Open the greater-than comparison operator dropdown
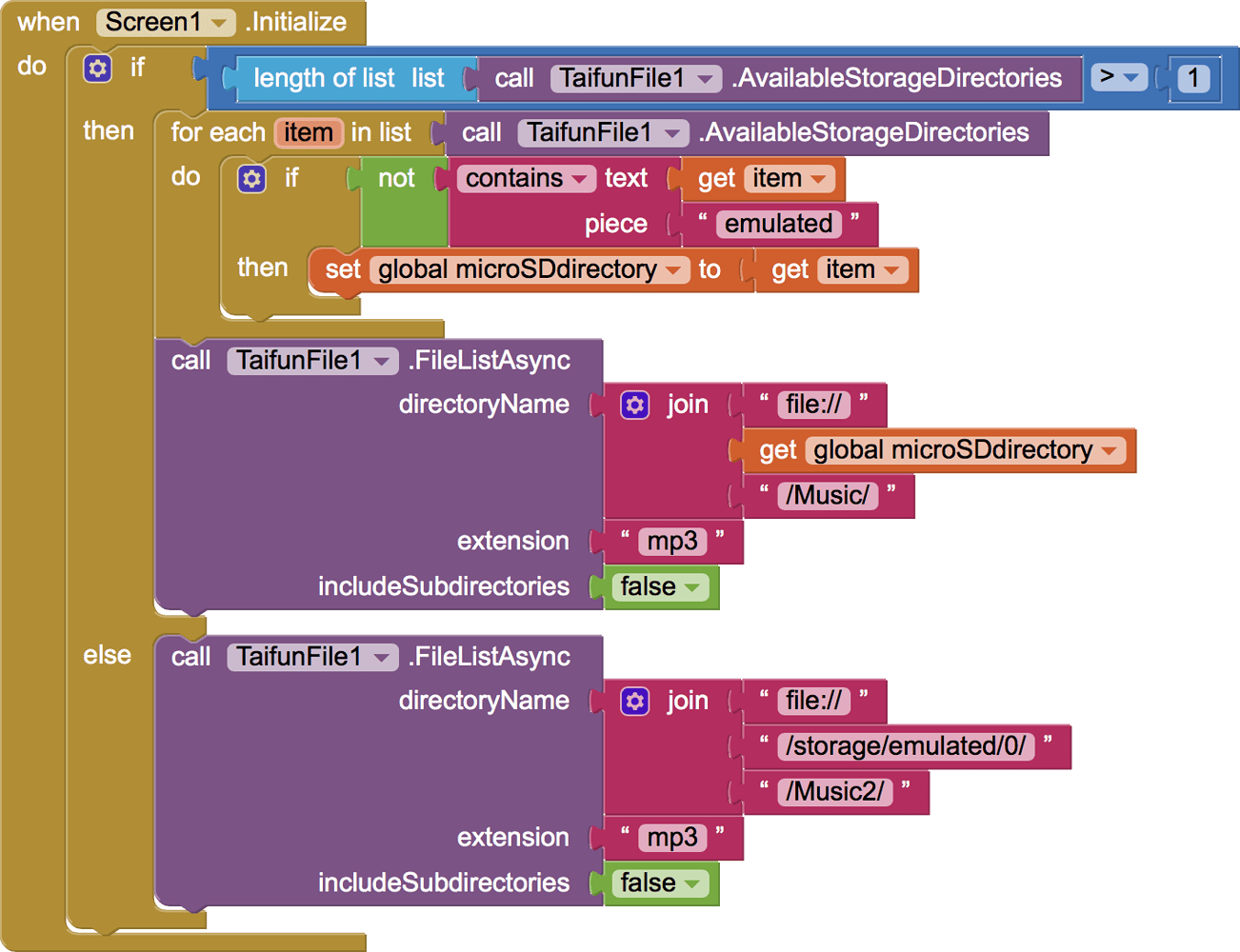Screen dimensions: 1240x952 1119,77
